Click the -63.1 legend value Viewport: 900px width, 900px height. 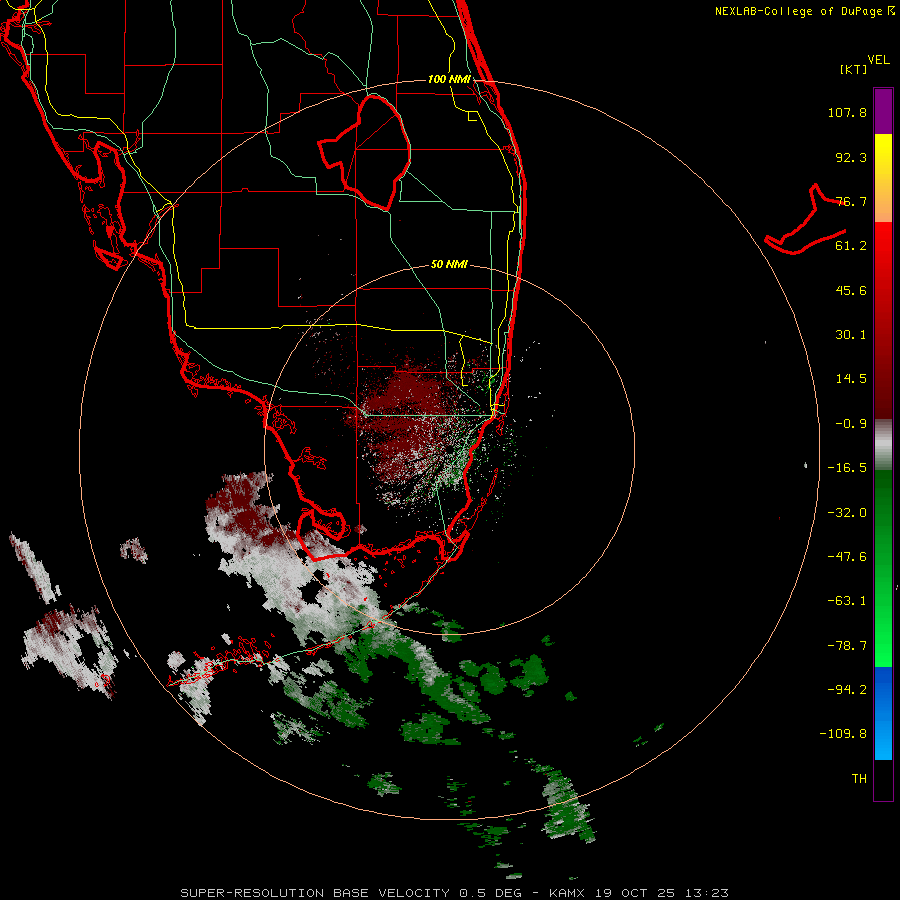(x=847, y=601)
